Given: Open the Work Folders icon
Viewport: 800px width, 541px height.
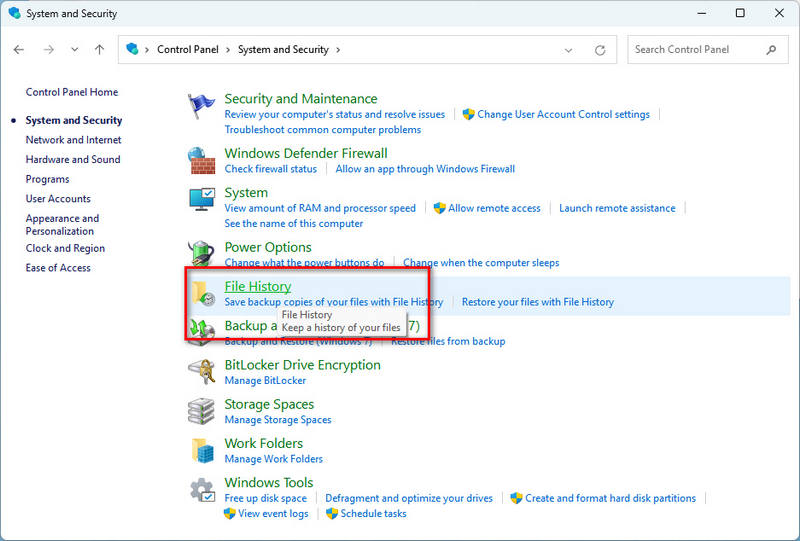Looking at the screenshot, I should pos(202,451).
